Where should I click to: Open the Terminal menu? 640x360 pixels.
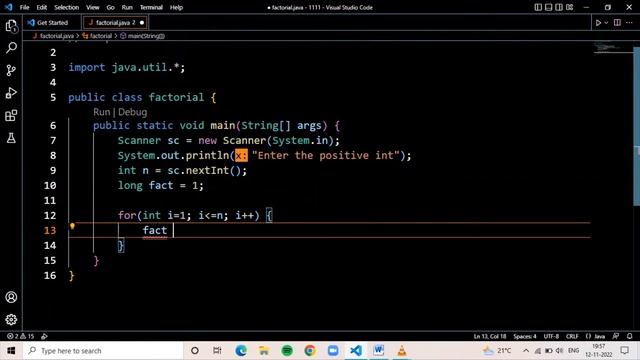coord(151,7)
